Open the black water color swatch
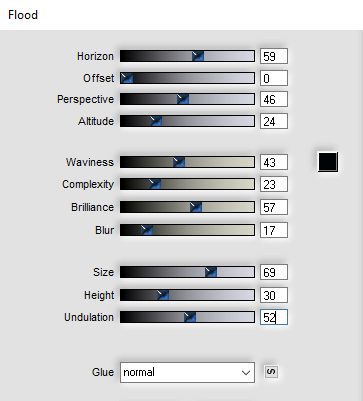 328,162
